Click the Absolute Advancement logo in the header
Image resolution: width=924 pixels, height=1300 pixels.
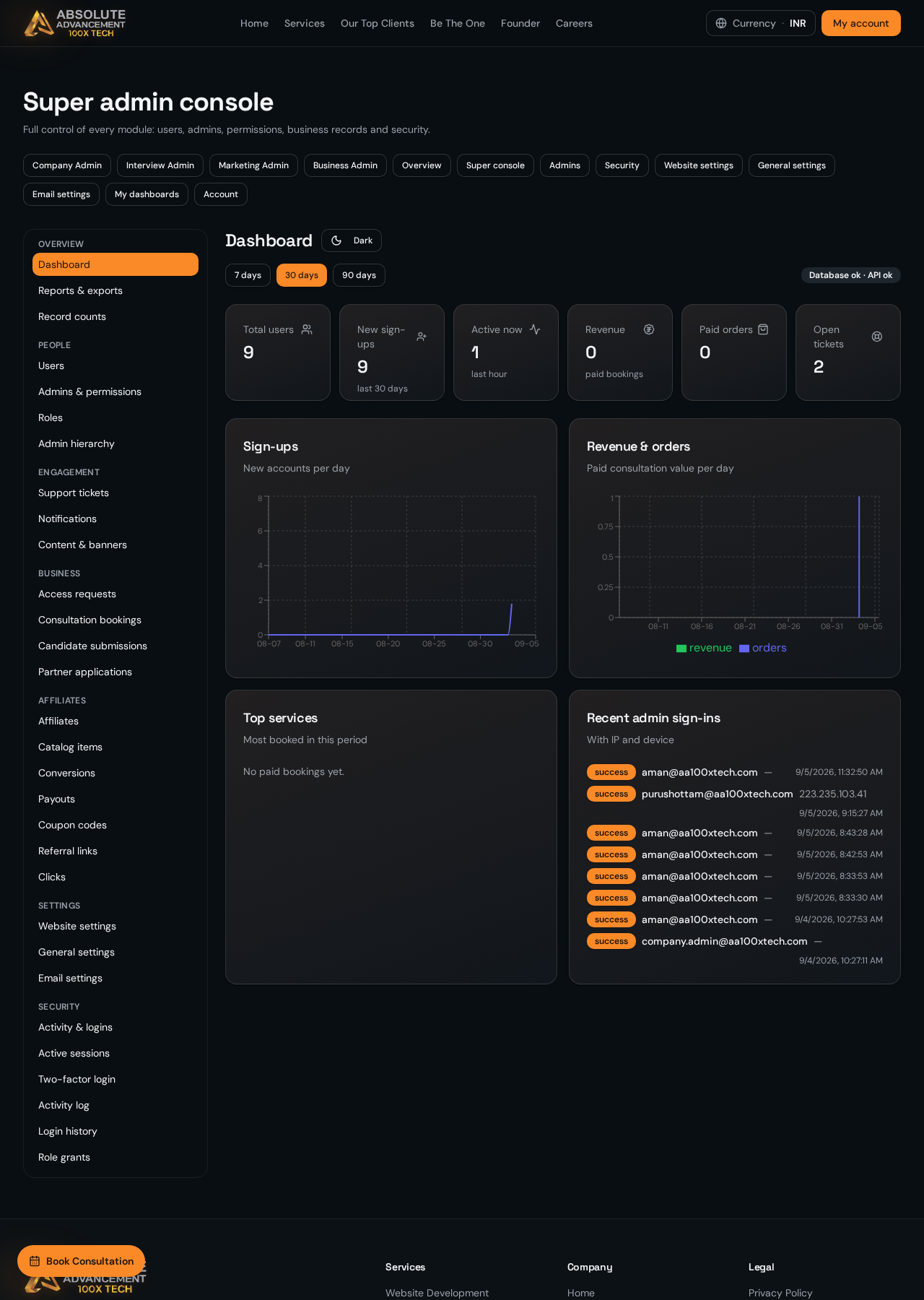pos(75,23)
